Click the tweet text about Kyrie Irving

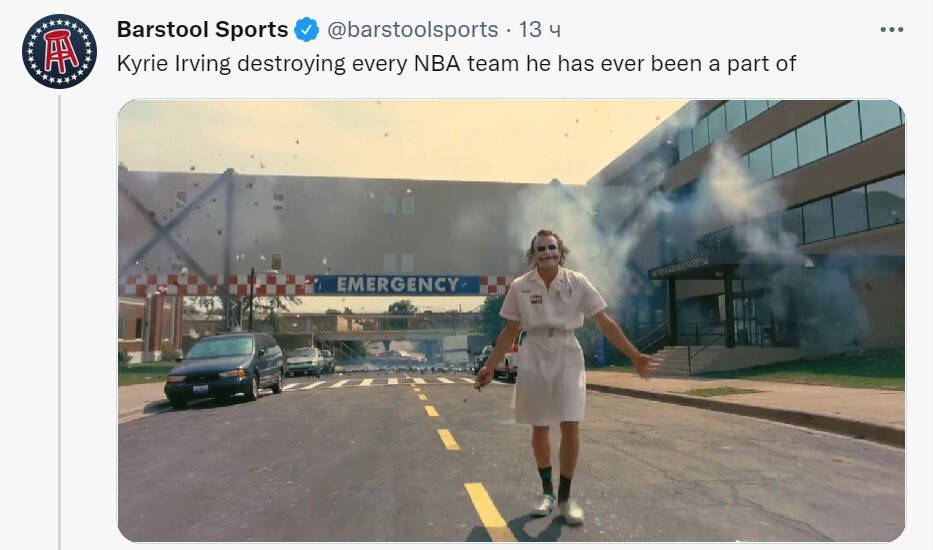[x=456, y=64]
